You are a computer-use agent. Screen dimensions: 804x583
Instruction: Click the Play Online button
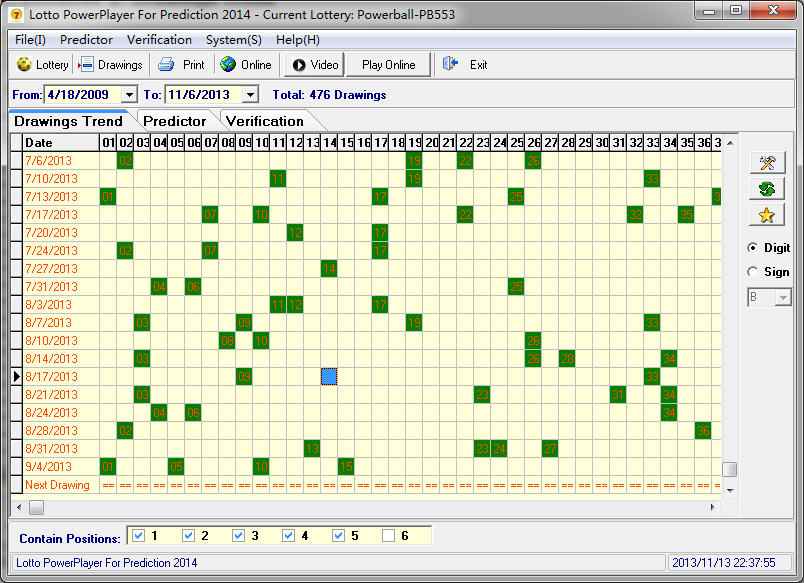[389, 65]
